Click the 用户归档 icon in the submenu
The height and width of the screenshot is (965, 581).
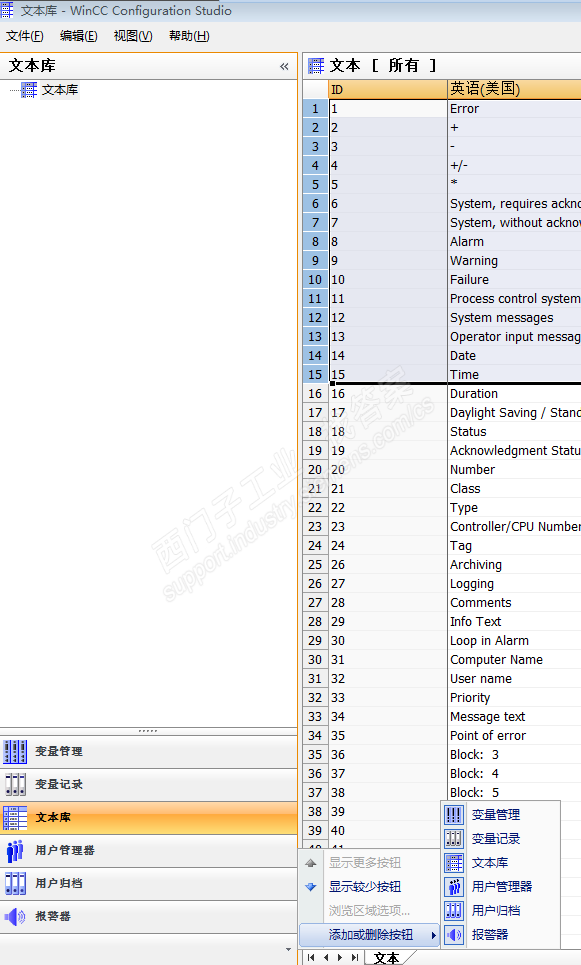click(x=454, y=911)
